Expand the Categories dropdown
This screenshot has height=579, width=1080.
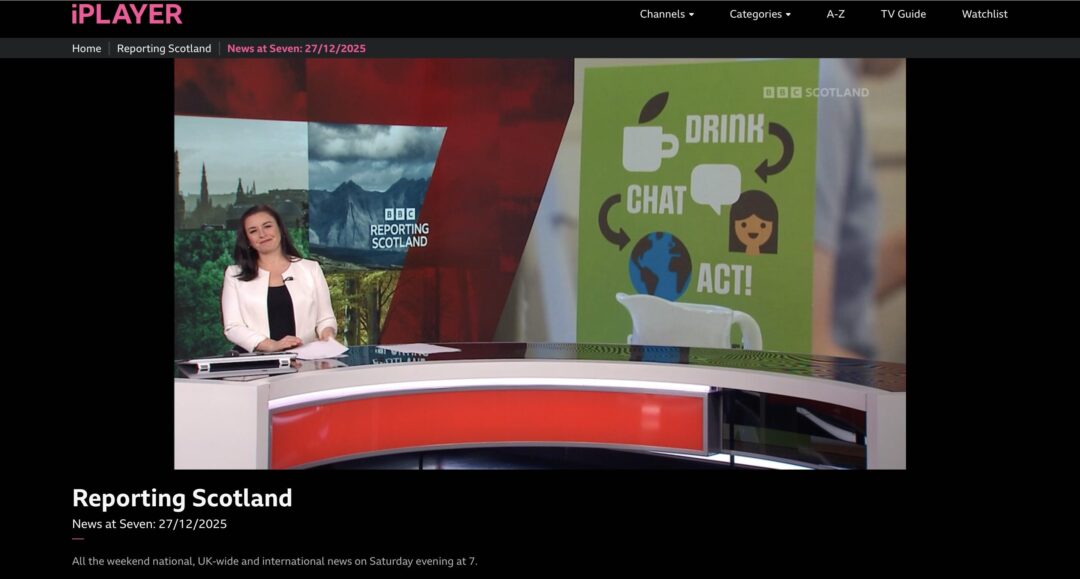759,14
